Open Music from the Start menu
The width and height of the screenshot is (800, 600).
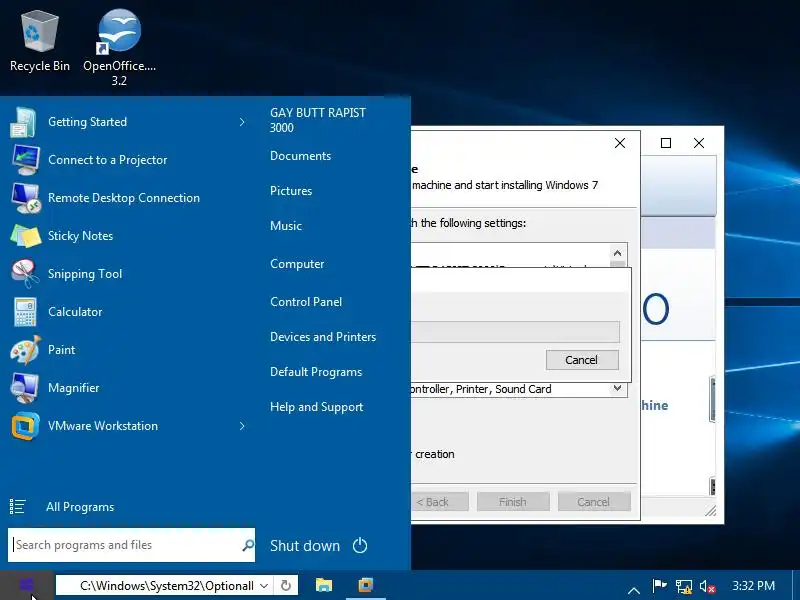coord(286,226)
